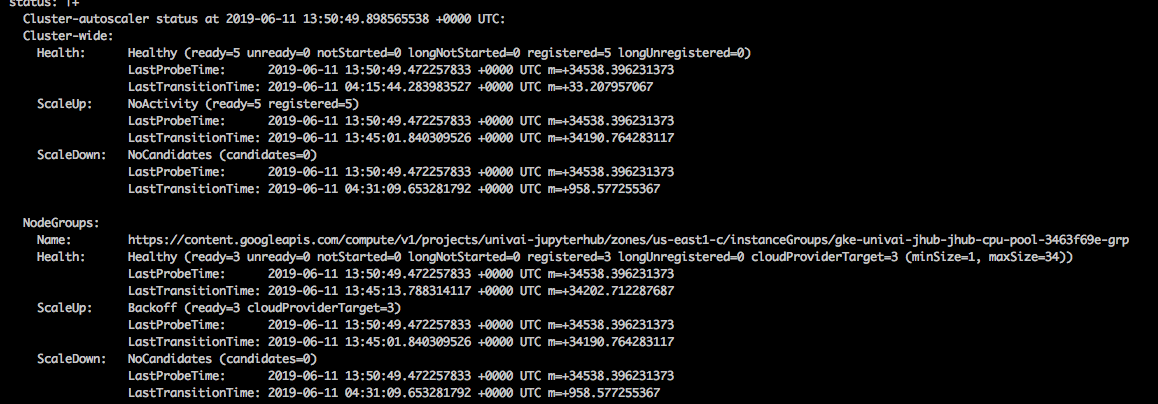Select the cluster-wide Health label
The width and height of the screenshot is (1158, 404).
[x=61, y=53]
